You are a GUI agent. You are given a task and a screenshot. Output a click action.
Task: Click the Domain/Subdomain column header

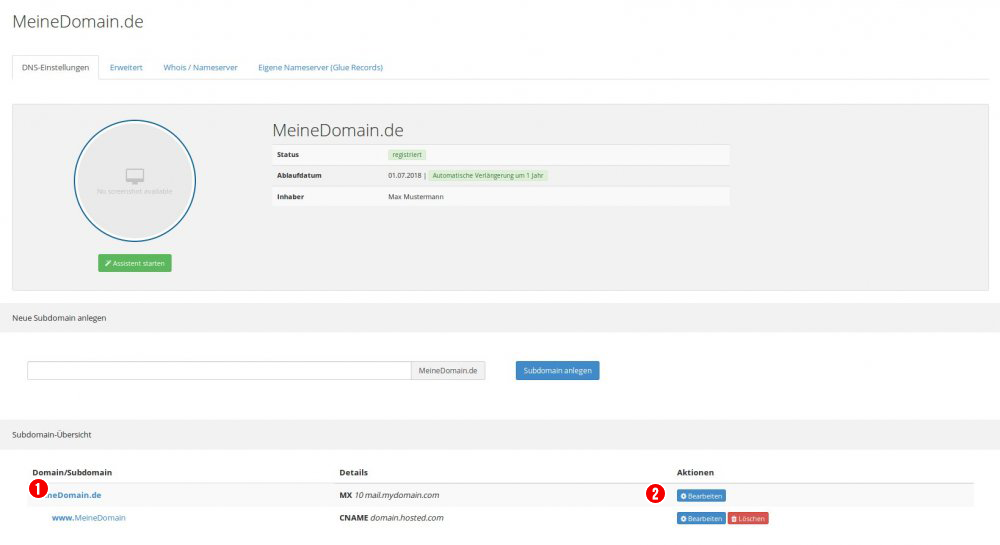point(72,472)
